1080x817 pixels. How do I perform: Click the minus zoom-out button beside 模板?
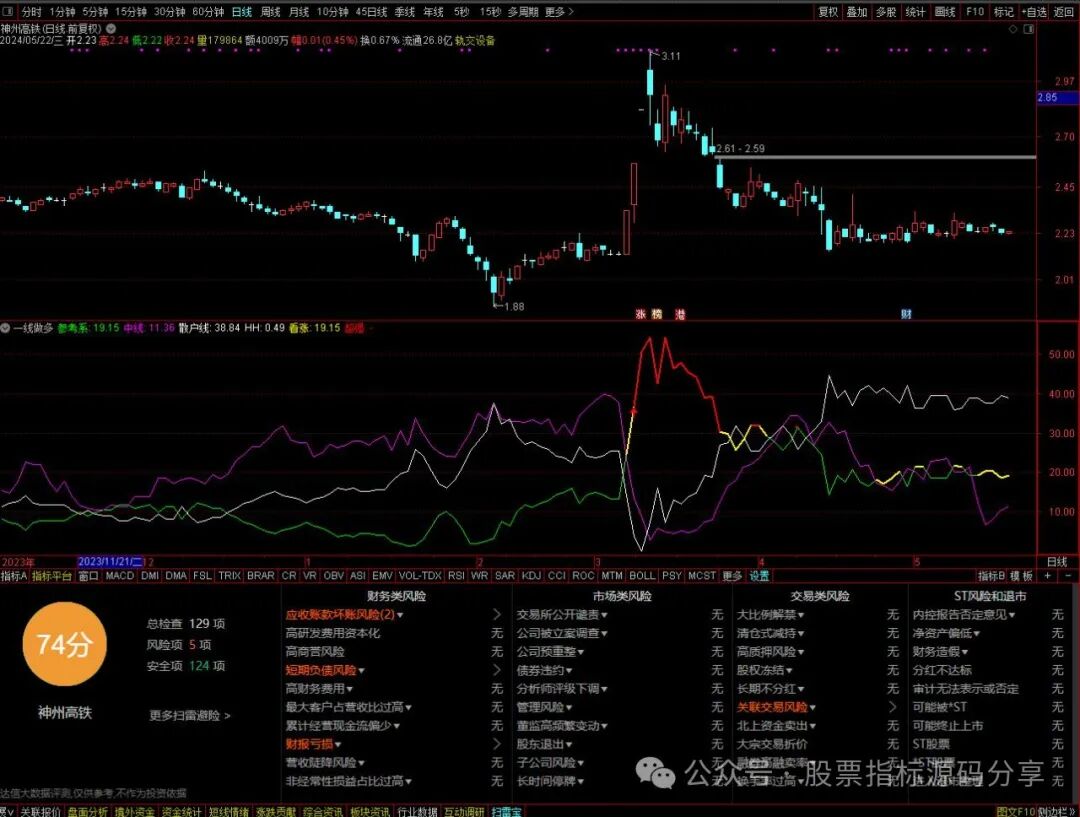click(x=1068, y=575)
